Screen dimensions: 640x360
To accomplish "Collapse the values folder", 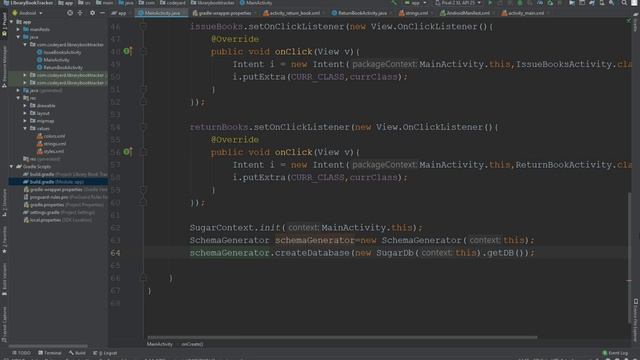I will [25, 129].
